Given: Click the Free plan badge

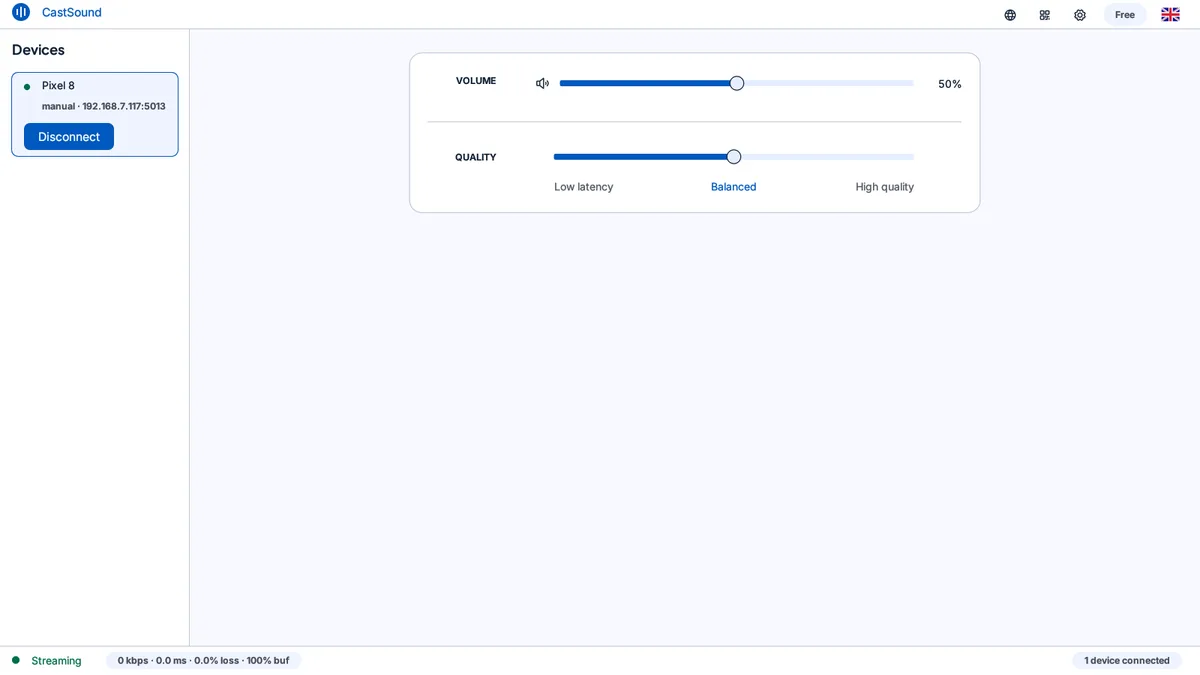Looking at the screenshot, I should click(x=1125, y=15).
